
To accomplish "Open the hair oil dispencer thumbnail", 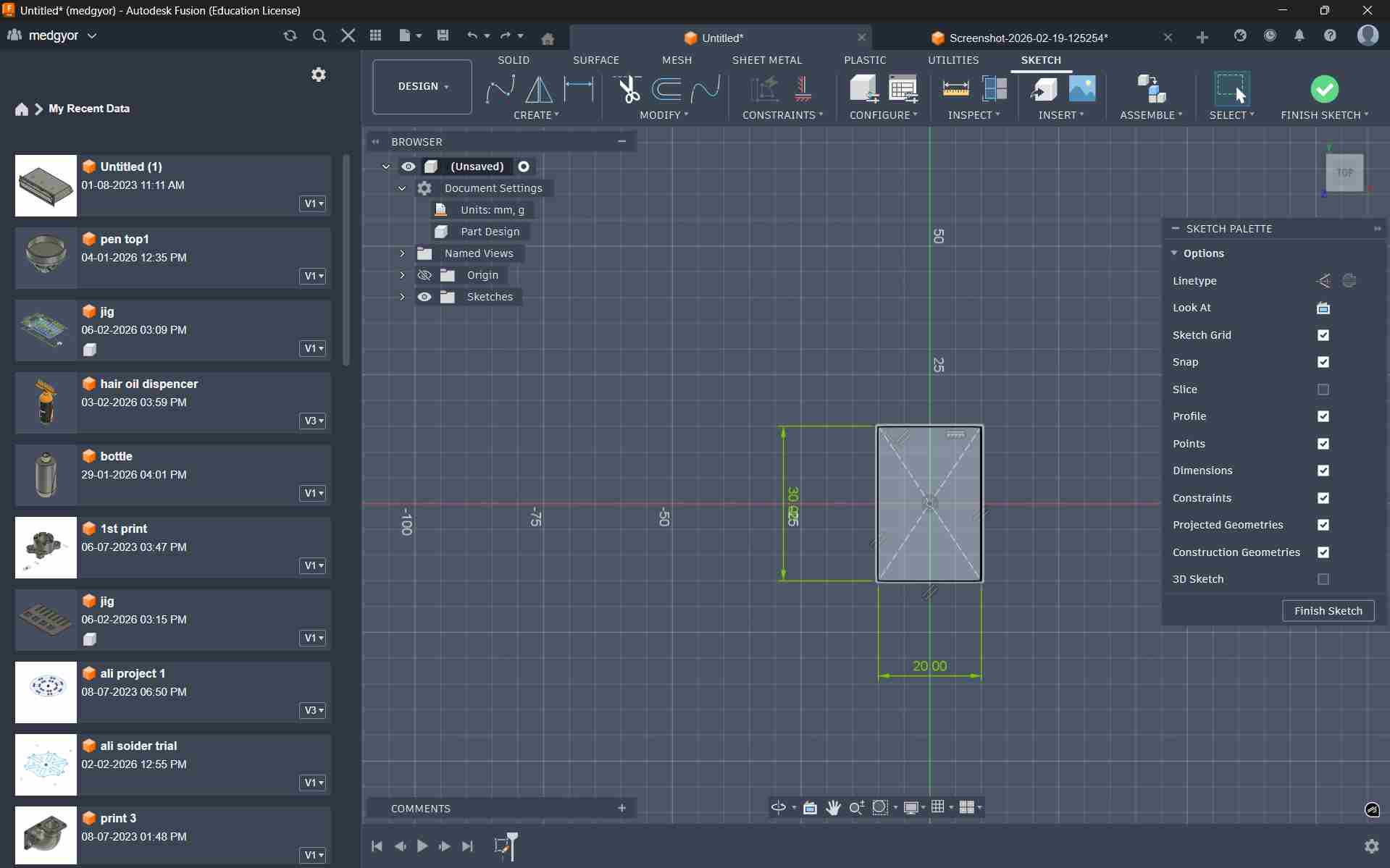I will [x=46, y=403].
